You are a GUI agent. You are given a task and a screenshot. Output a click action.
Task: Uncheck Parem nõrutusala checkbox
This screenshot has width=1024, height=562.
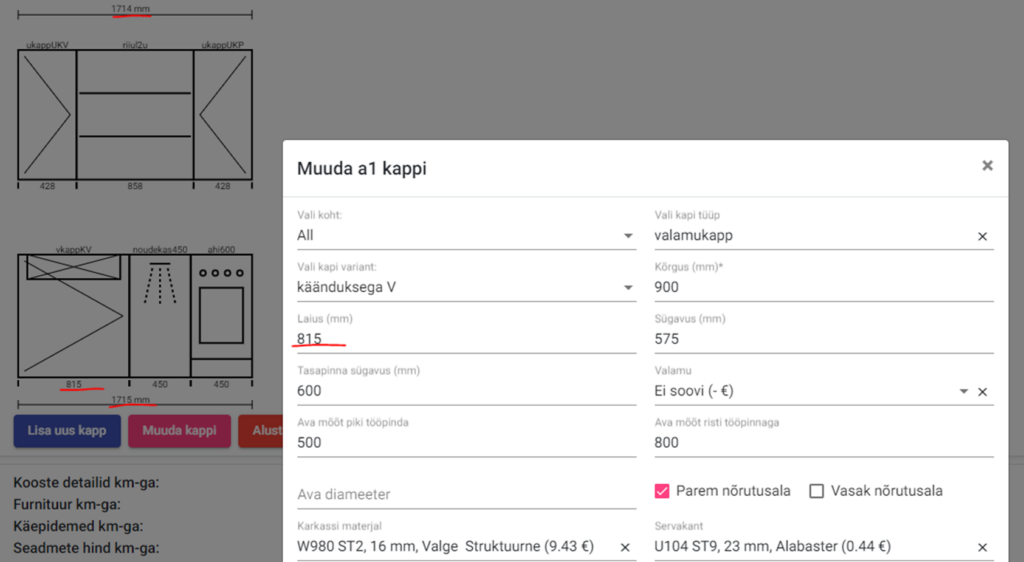click(x=661, y=491)
